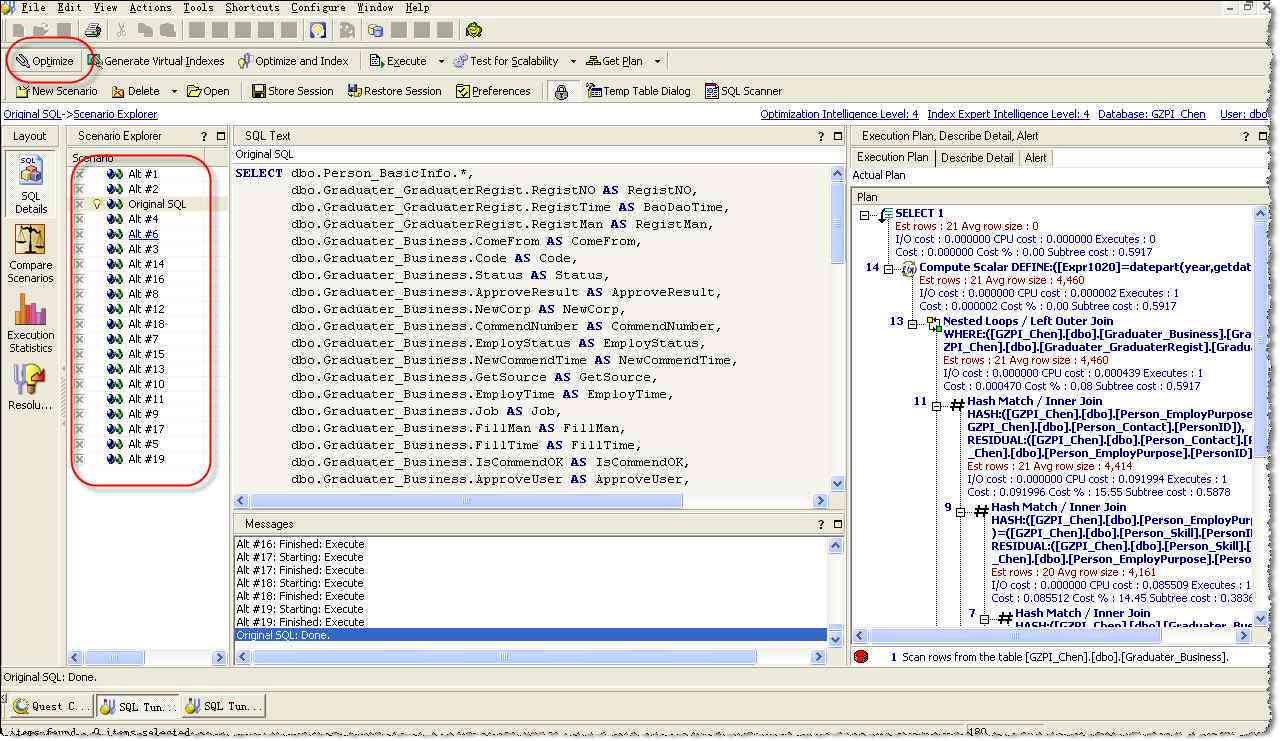Toggle the X mark beside Alt #4
Viewport: 1280px width, 741px height.
pos(79,219)
